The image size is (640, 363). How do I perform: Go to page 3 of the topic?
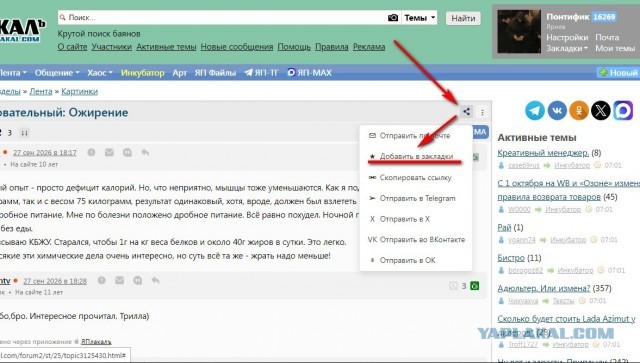pyautogui.click(x=9, y=133)
